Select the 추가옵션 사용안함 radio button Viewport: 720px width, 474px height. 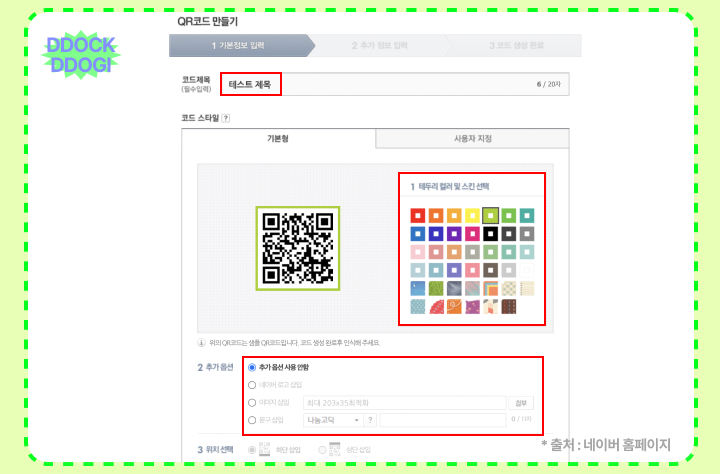pyautogui.click(x=252, y=367)
